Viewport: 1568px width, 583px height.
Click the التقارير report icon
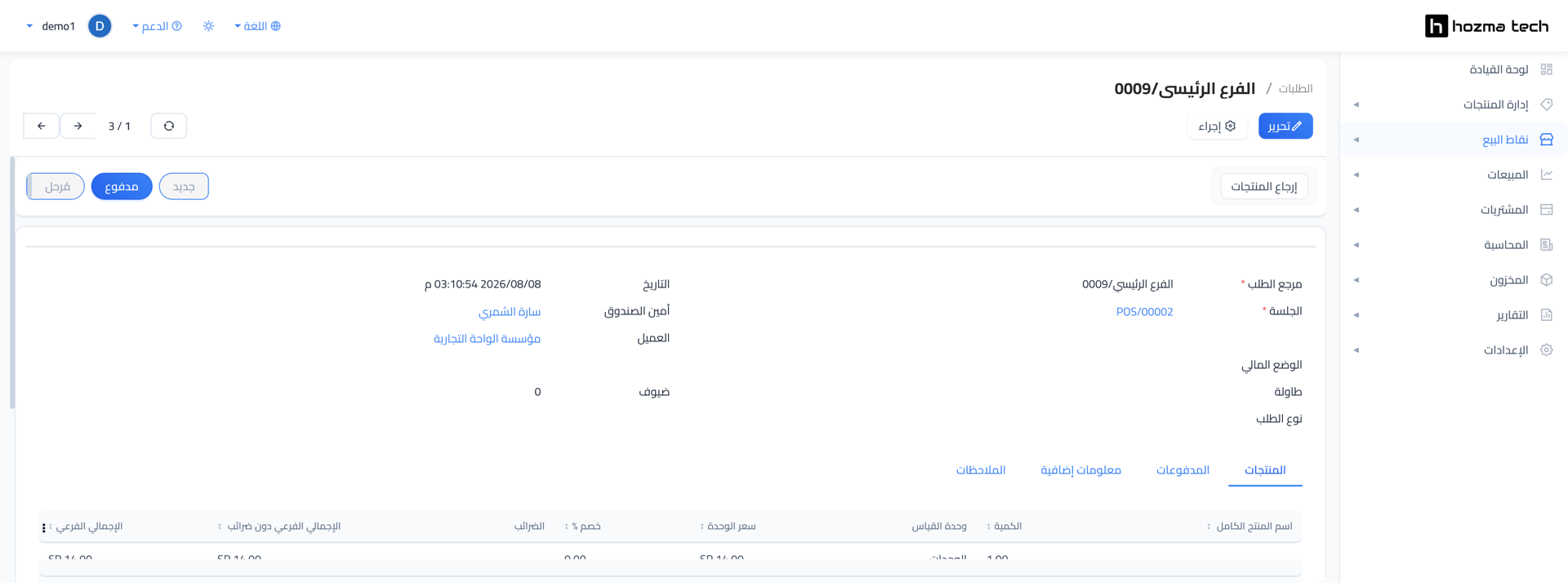pyautogui.click(x=1546, y=315)
